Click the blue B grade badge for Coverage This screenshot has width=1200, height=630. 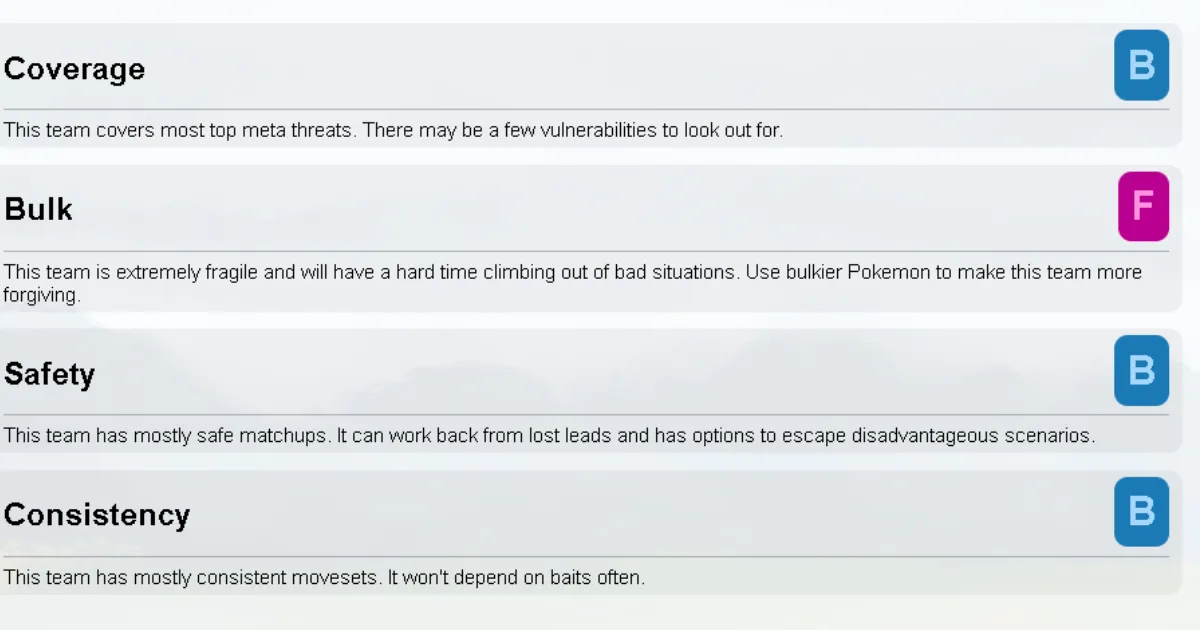click(x=1141, y=65)
